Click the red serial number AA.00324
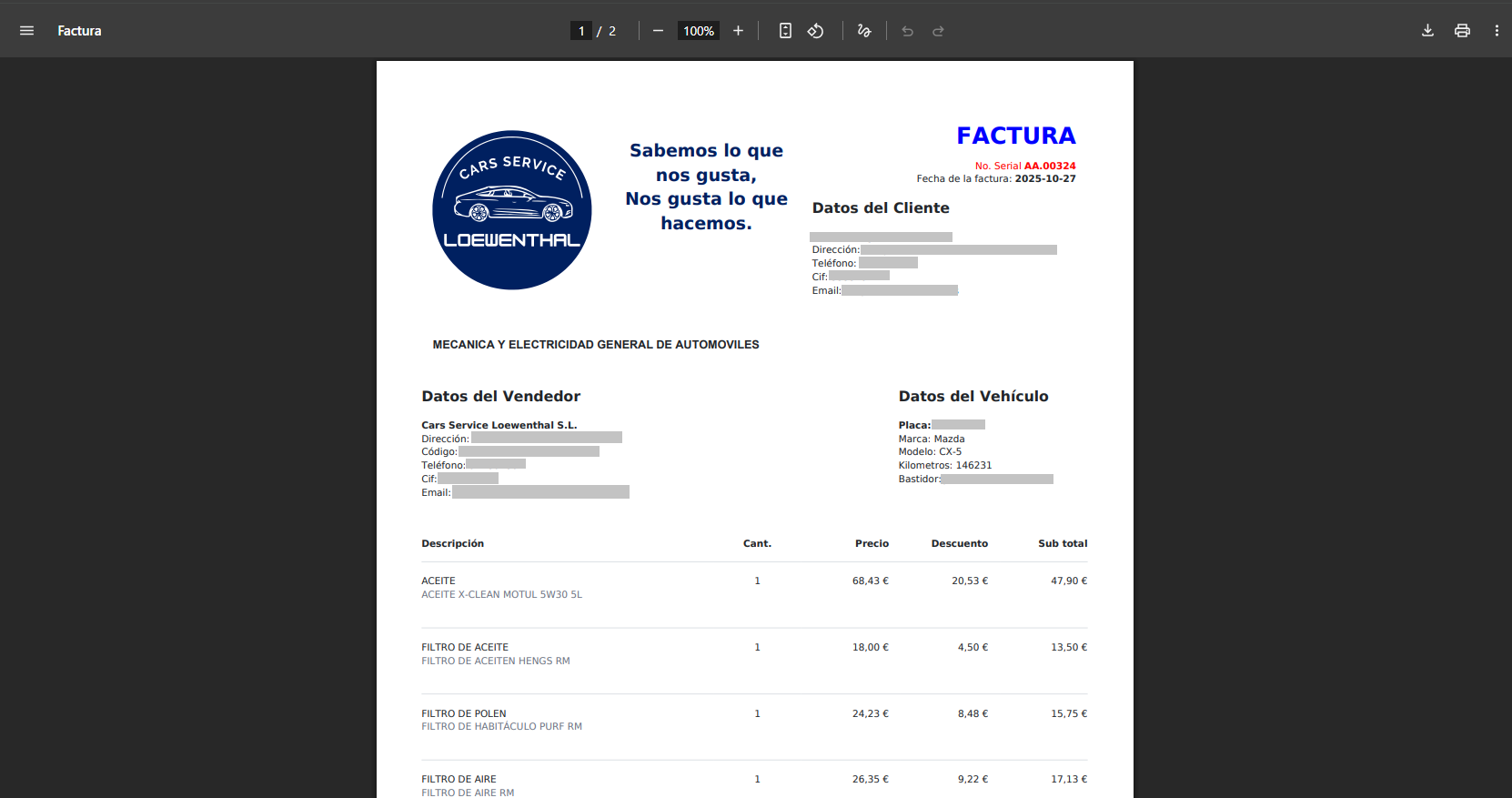The width and height of the screenshot is (1512, 798). (x=1049, y=166)
